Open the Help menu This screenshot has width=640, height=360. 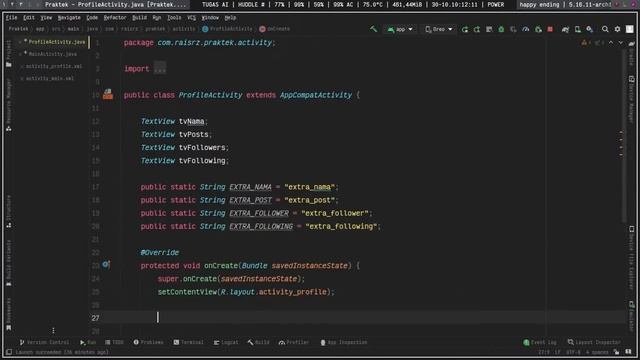point(230,18)
